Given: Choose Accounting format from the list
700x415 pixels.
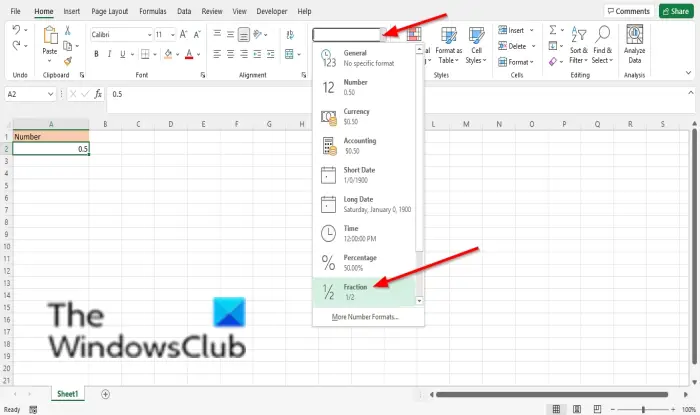Looking at the screenshot, I should click(364, 145).
